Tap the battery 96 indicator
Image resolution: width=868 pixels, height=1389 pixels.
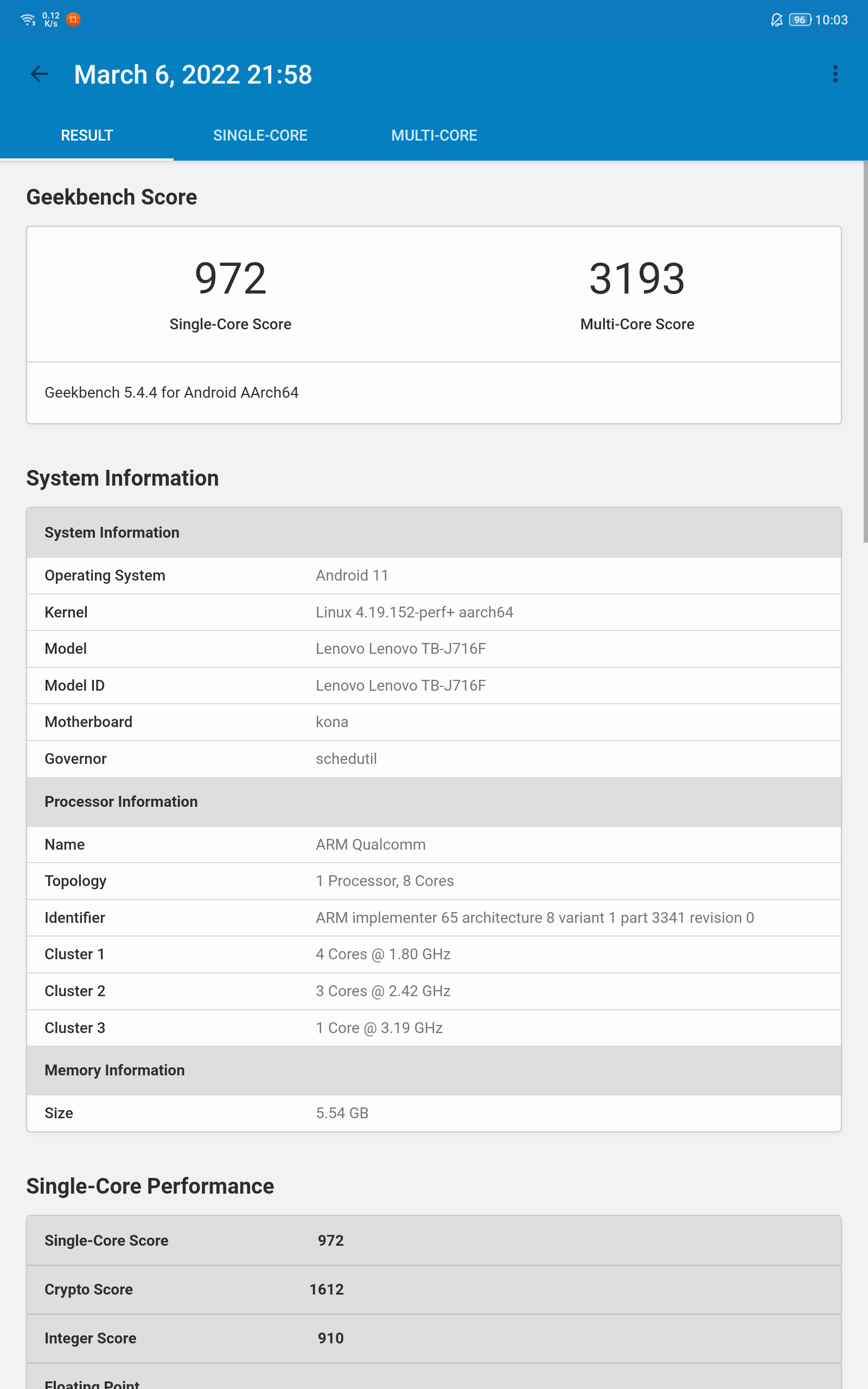pos(800,20)
